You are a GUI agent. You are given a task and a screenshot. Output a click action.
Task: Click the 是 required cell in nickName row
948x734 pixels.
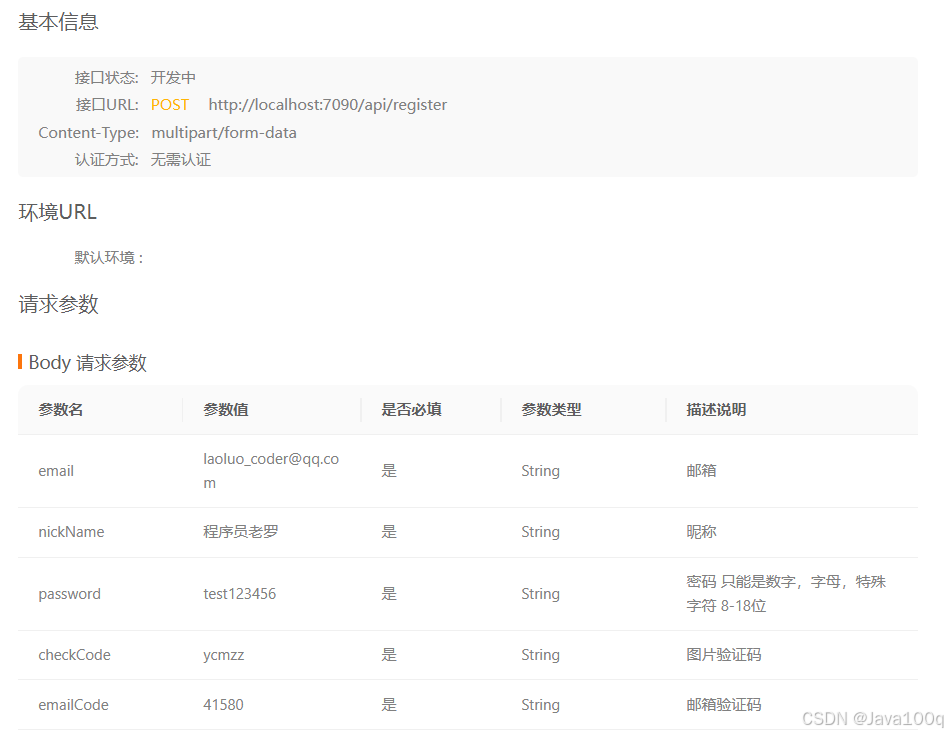pyautogui.click(x=389, y=532)
